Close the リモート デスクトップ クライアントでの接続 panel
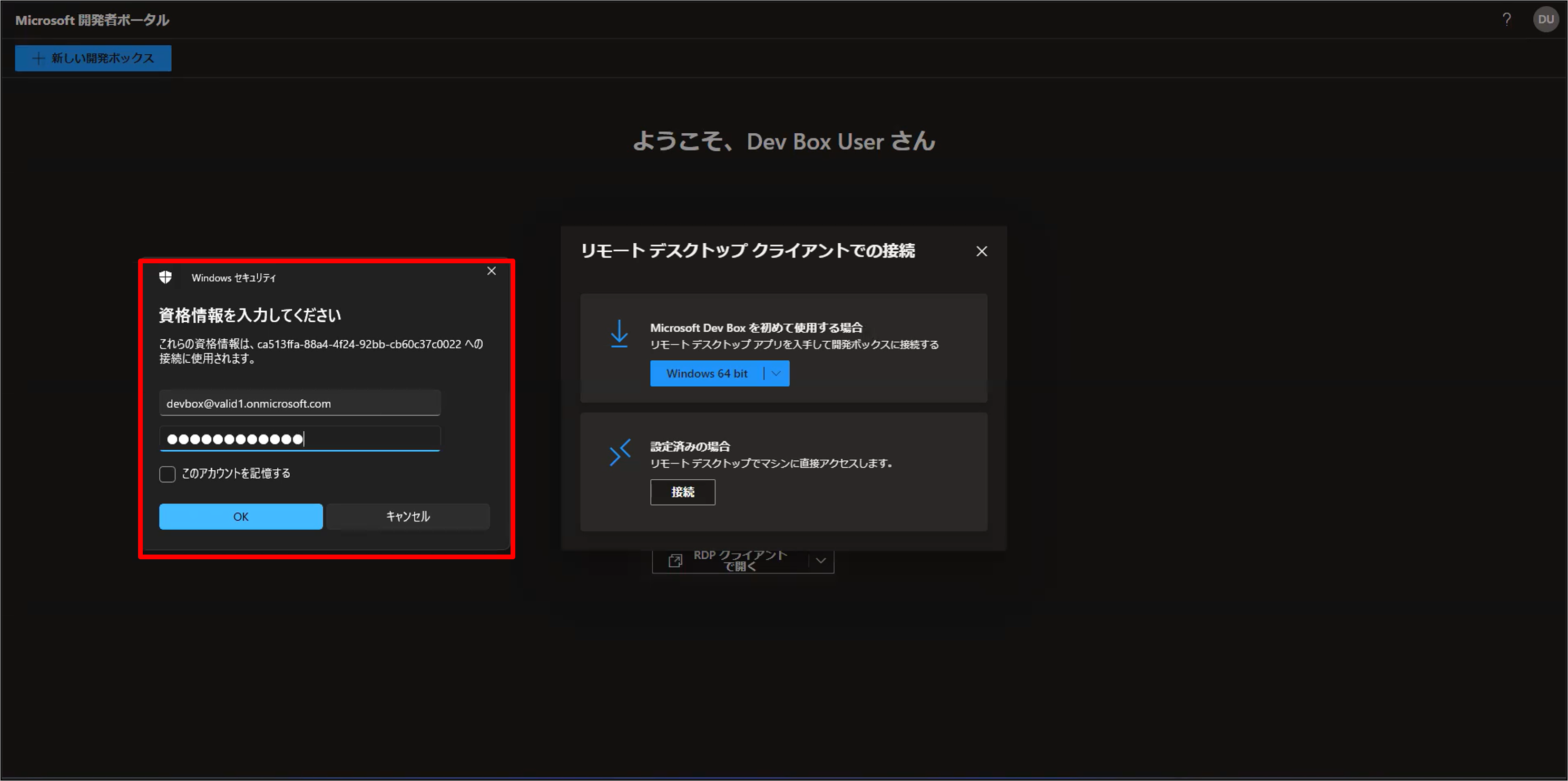 click(x=981, y=251)
